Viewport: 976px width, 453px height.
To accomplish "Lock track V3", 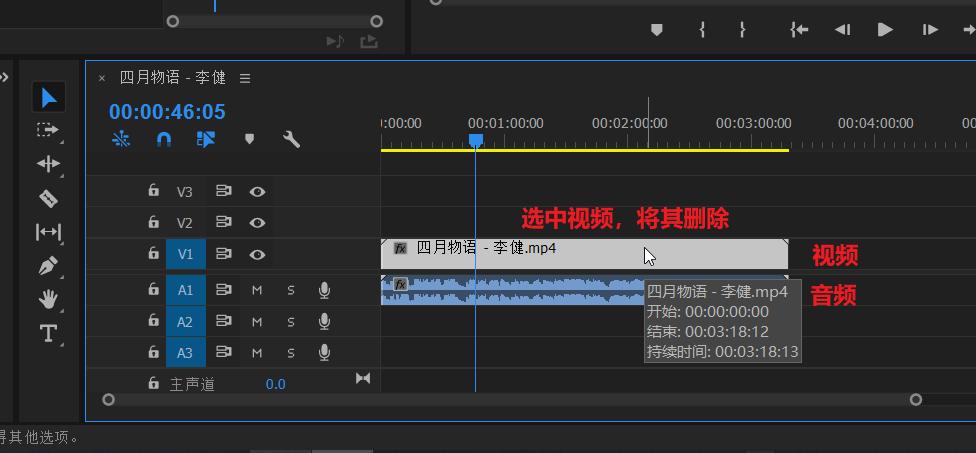I will (x=154, y=190).
